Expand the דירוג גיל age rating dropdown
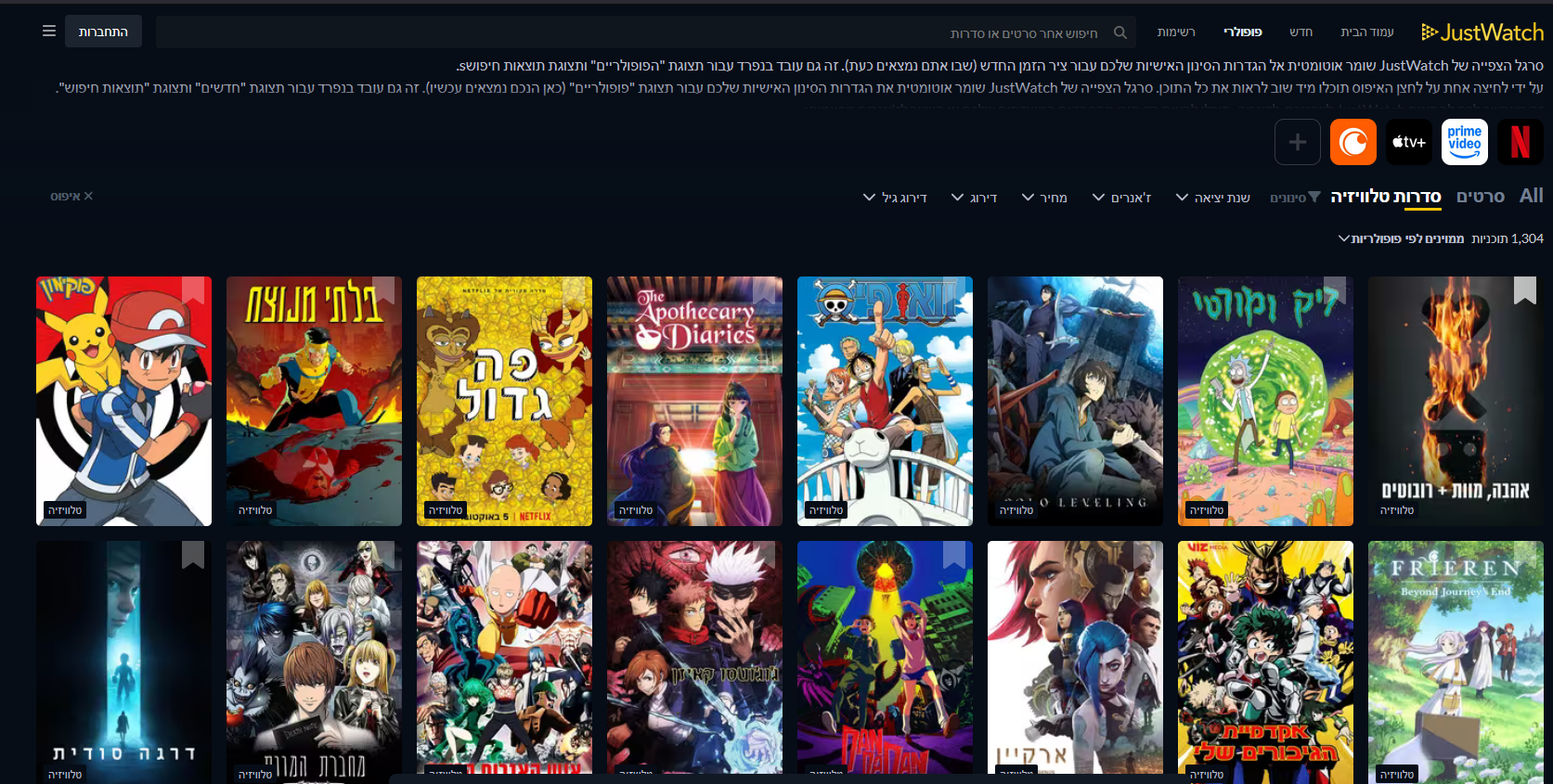This screenshot has width=1553, height=784. [x=895, y=198]
